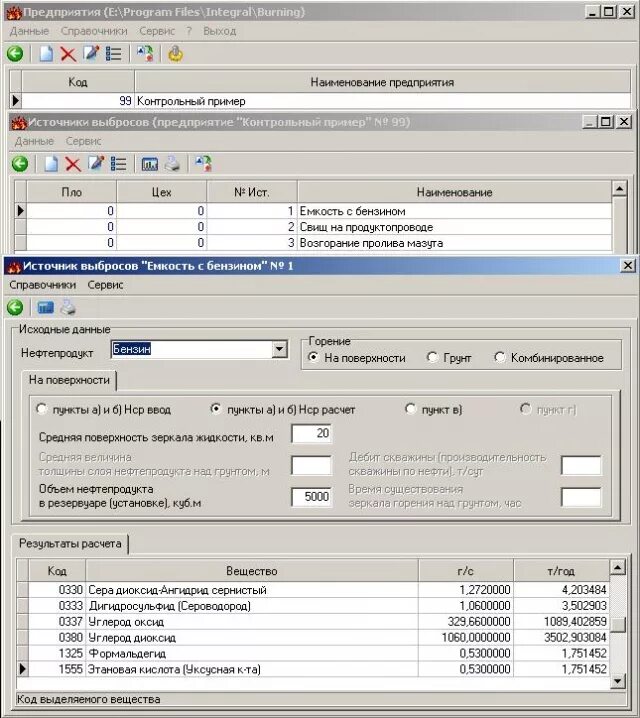Click г/с column header
This screenshot has height=718, width=640.
pyautogui.click(x=466, y=571)
